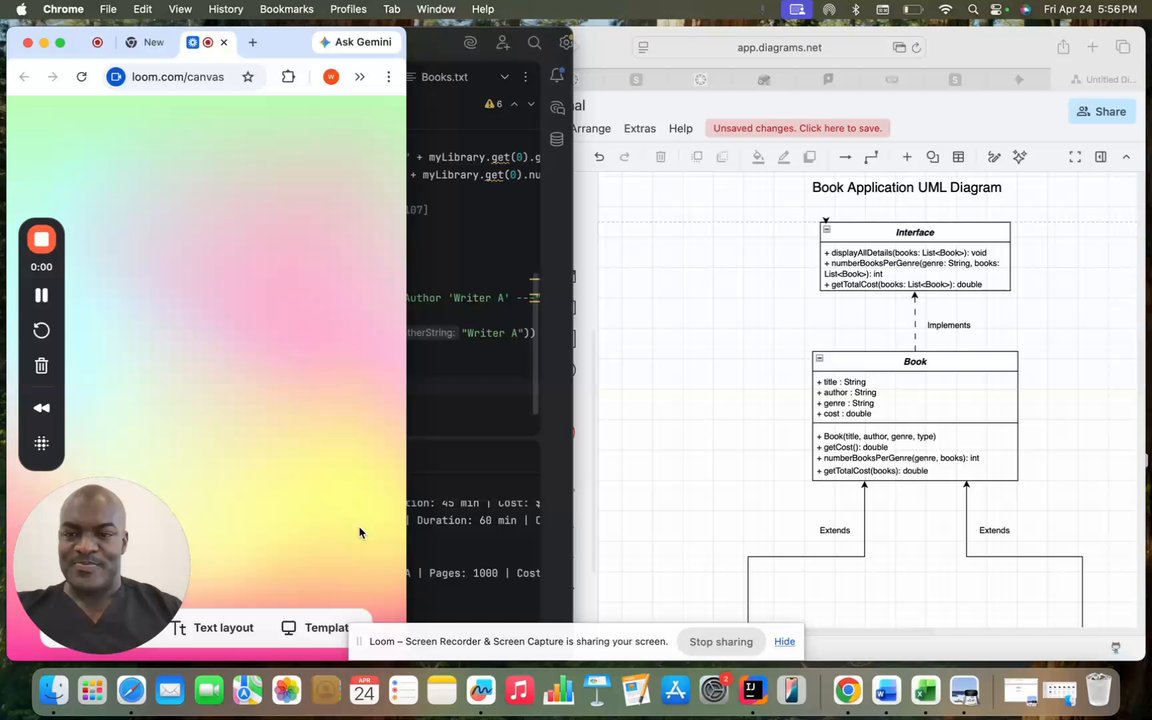Click the Share button in diagrams.net

pyautogui.click(x=1101, y=112)
